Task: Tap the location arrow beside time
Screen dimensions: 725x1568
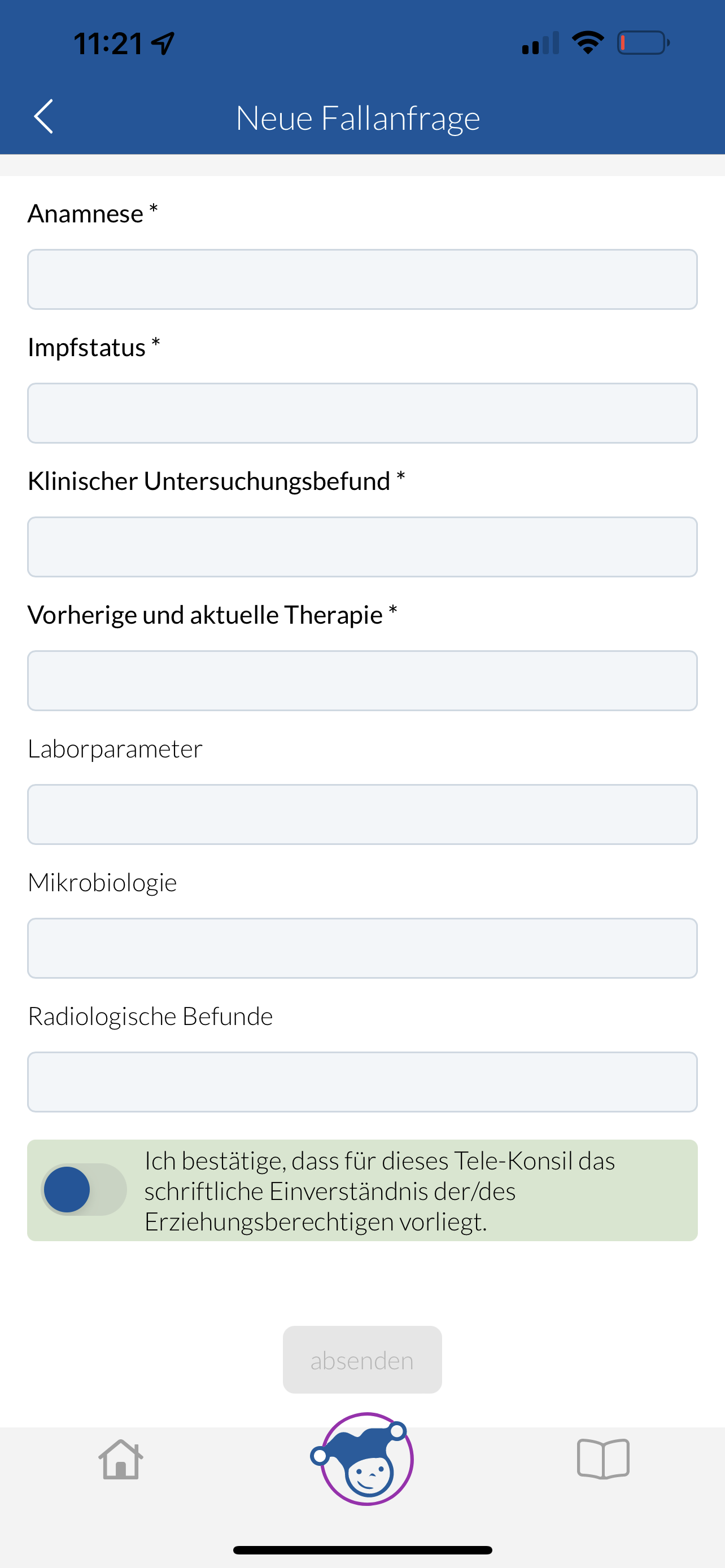Action: tap(163, 43)
